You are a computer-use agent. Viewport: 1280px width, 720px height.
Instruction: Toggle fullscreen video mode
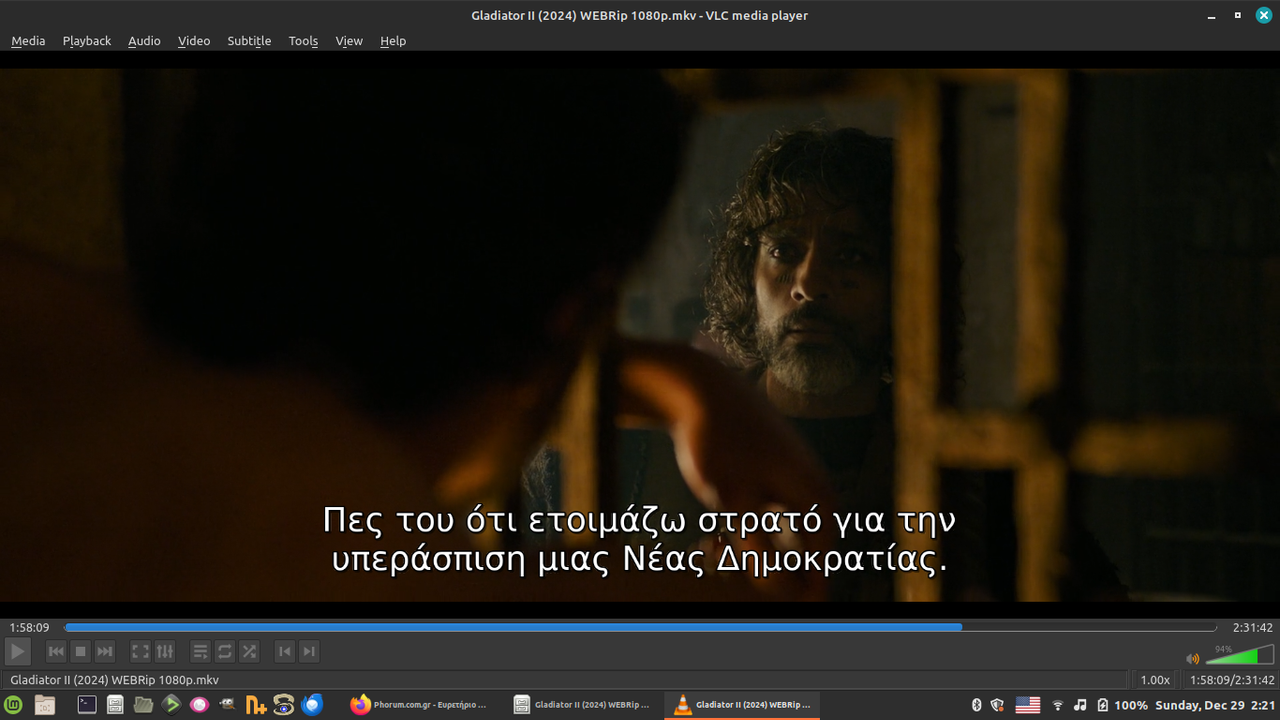click(141, 652)
